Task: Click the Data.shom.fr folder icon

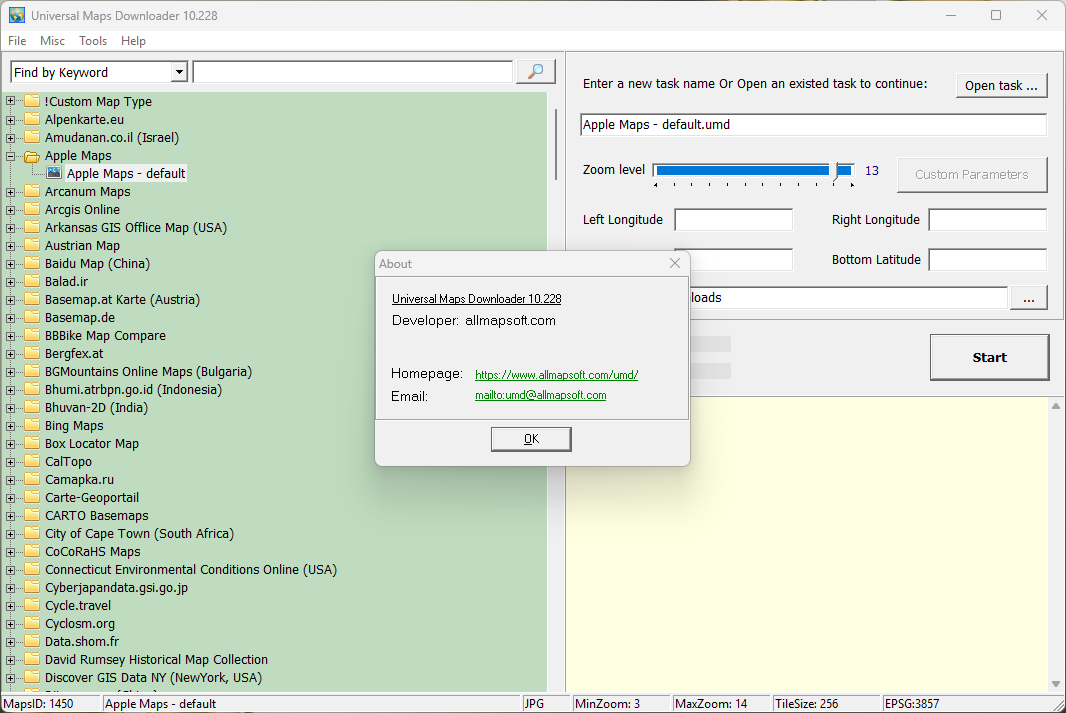Action: 32,642
